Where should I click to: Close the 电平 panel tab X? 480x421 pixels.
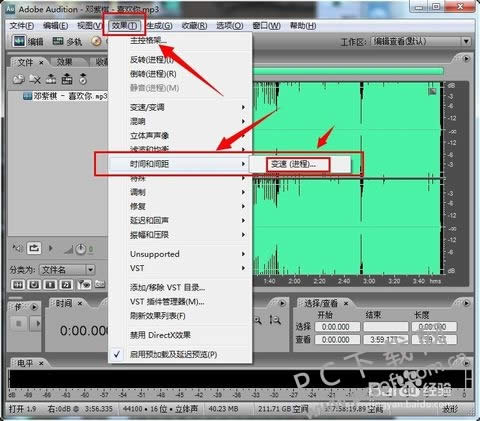pos(41,363)
